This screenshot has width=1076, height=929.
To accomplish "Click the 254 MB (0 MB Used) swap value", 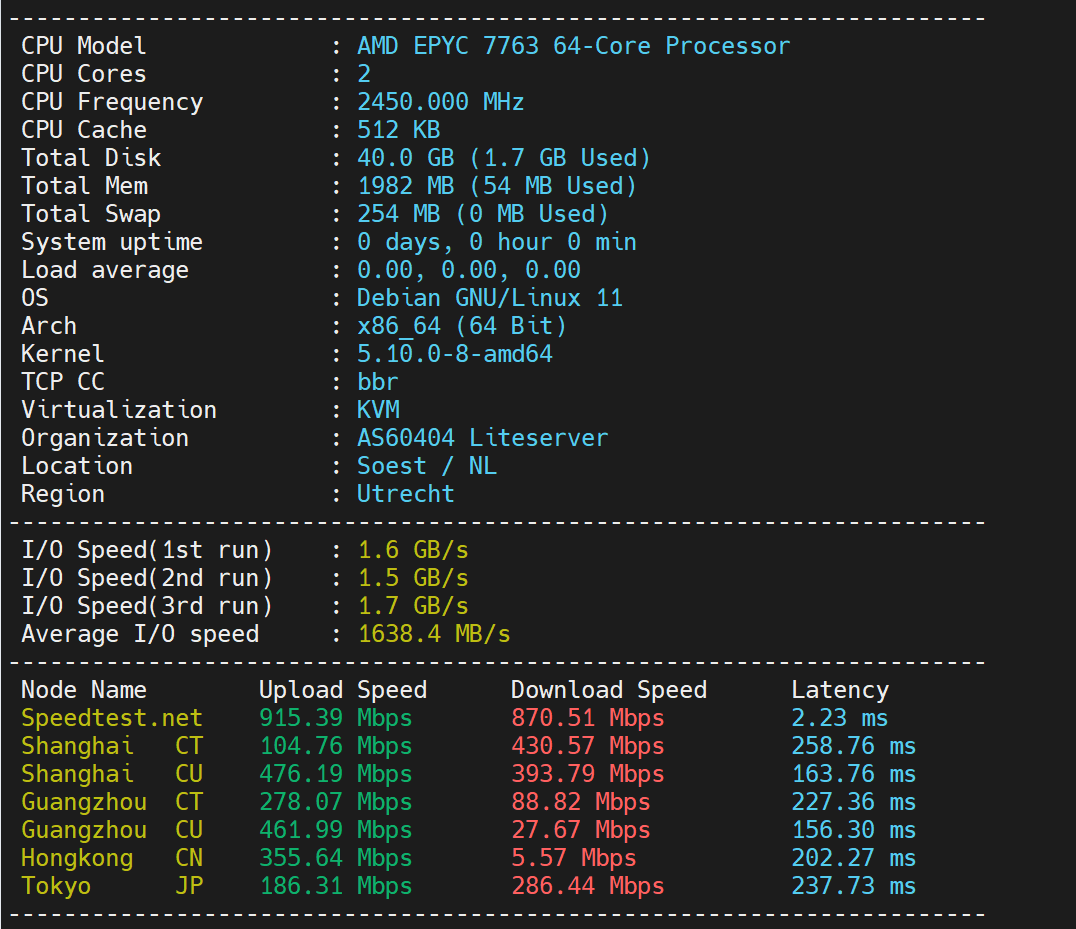I will tap(482, 215).
